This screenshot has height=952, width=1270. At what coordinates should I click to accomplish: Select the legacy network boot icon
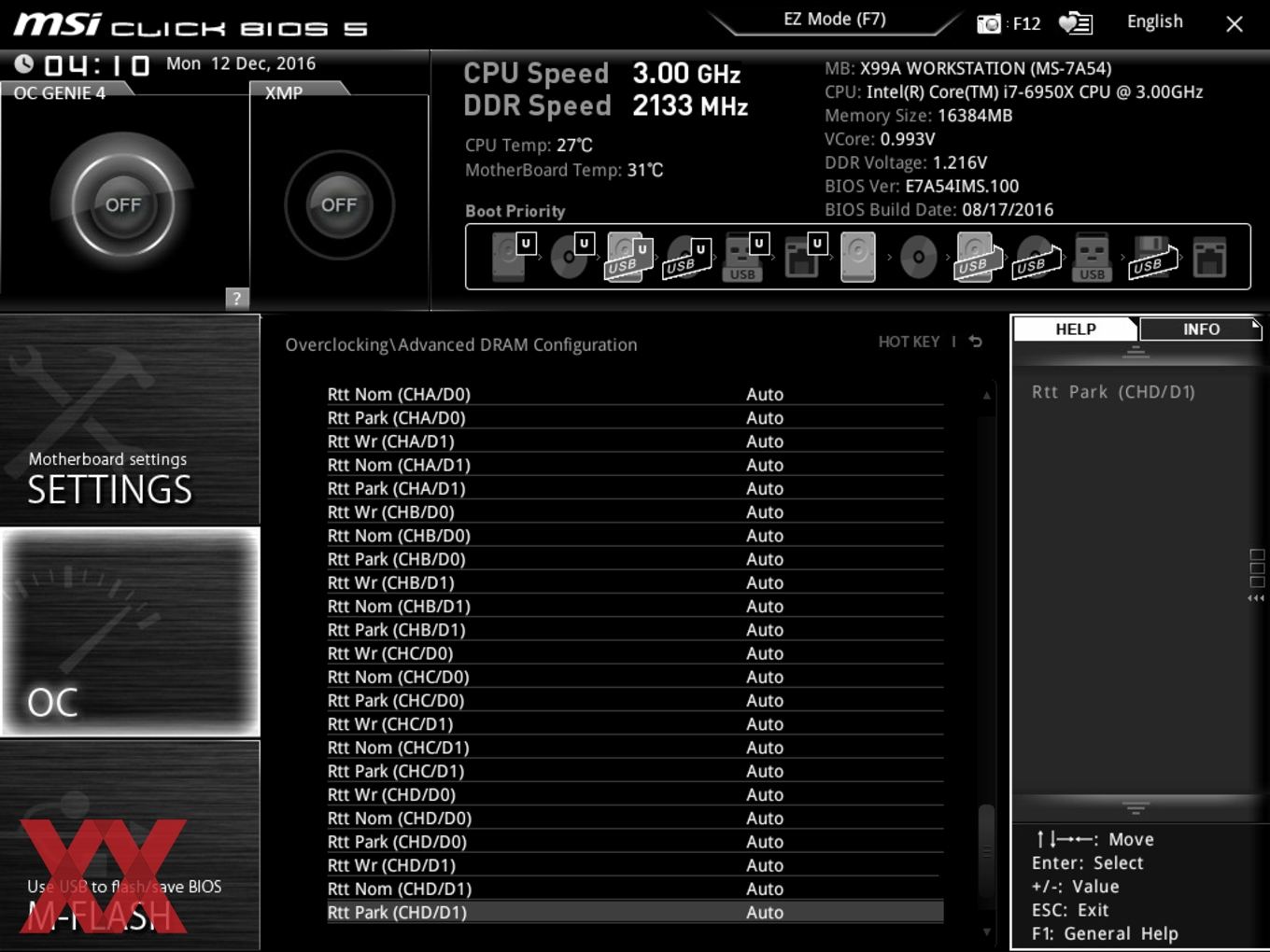pyautogui.click(x=1209, y=257)
